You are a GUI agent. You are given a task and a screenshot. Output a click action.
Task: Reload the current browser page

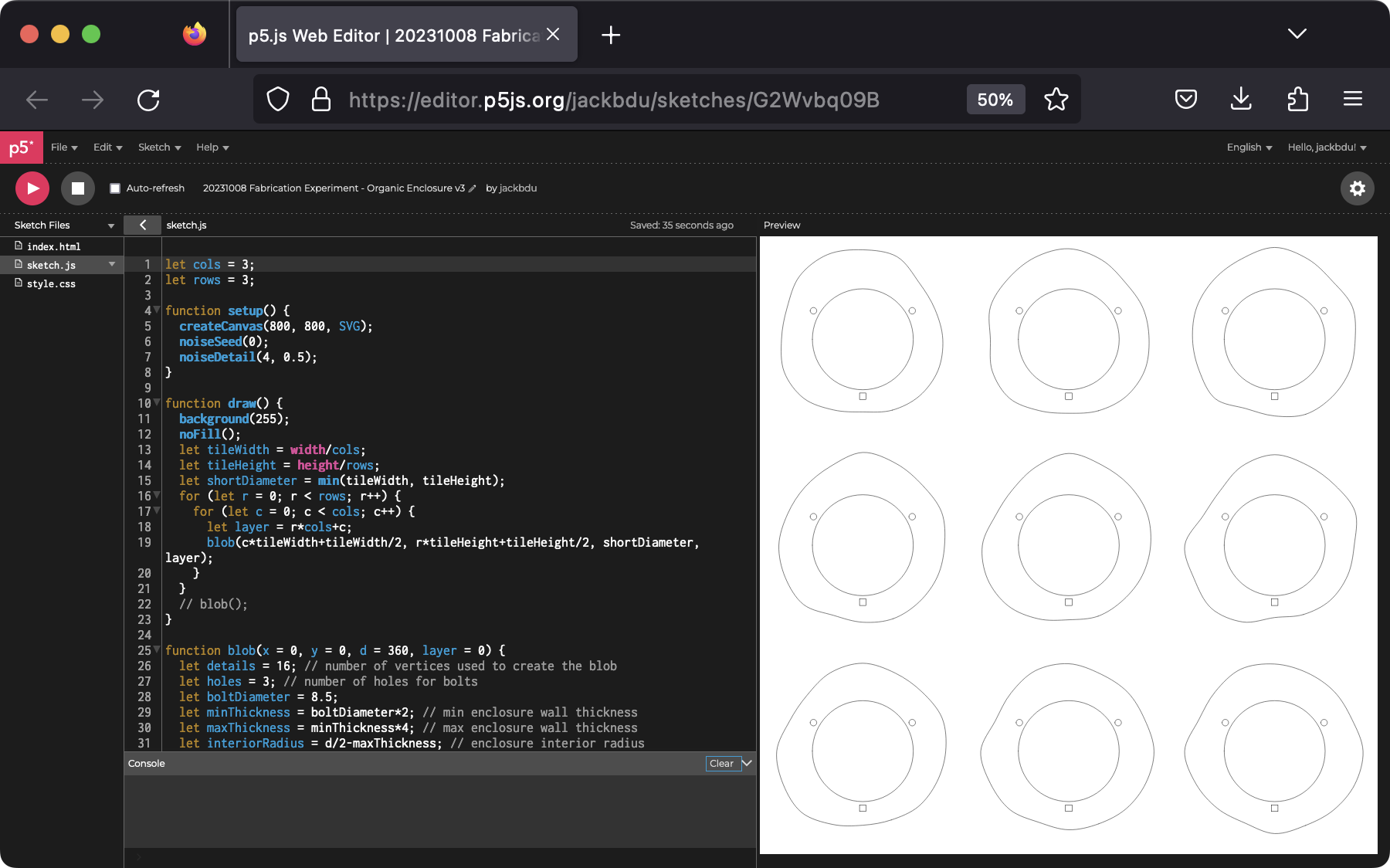tap(148, 100)
